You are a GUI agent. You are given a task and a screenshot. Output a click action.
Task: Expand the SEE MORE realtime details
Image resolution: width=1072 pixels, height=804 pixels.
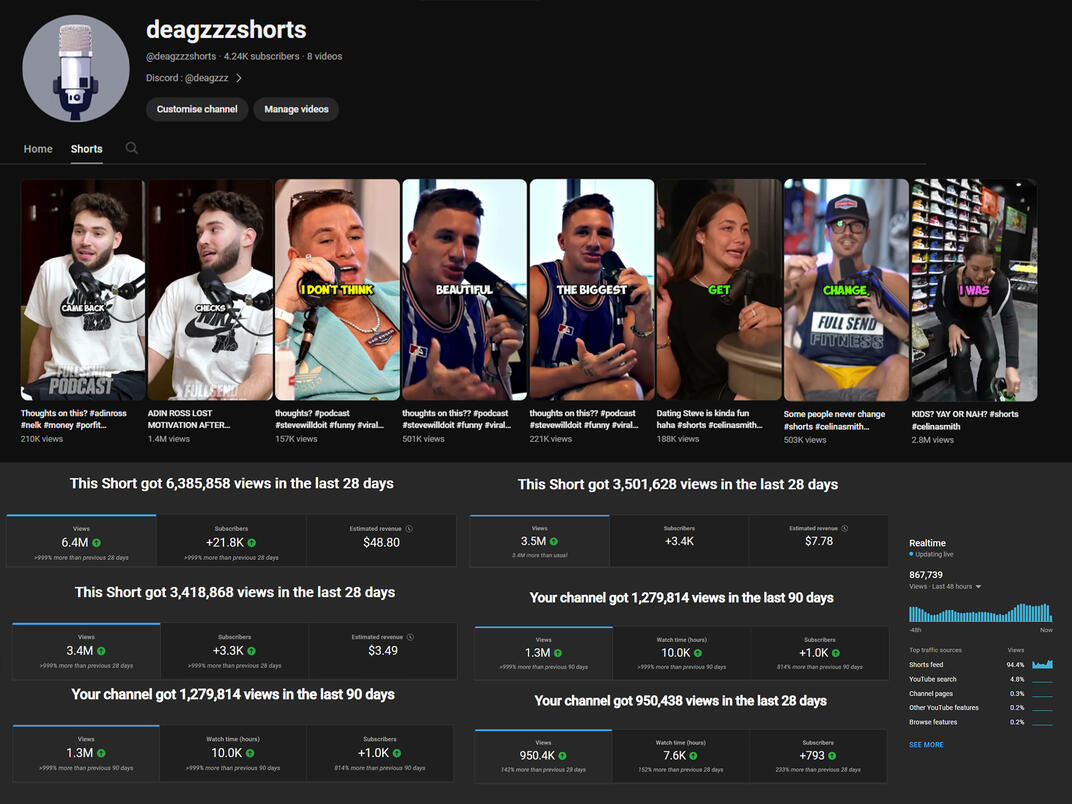click(x=926, y=745)
